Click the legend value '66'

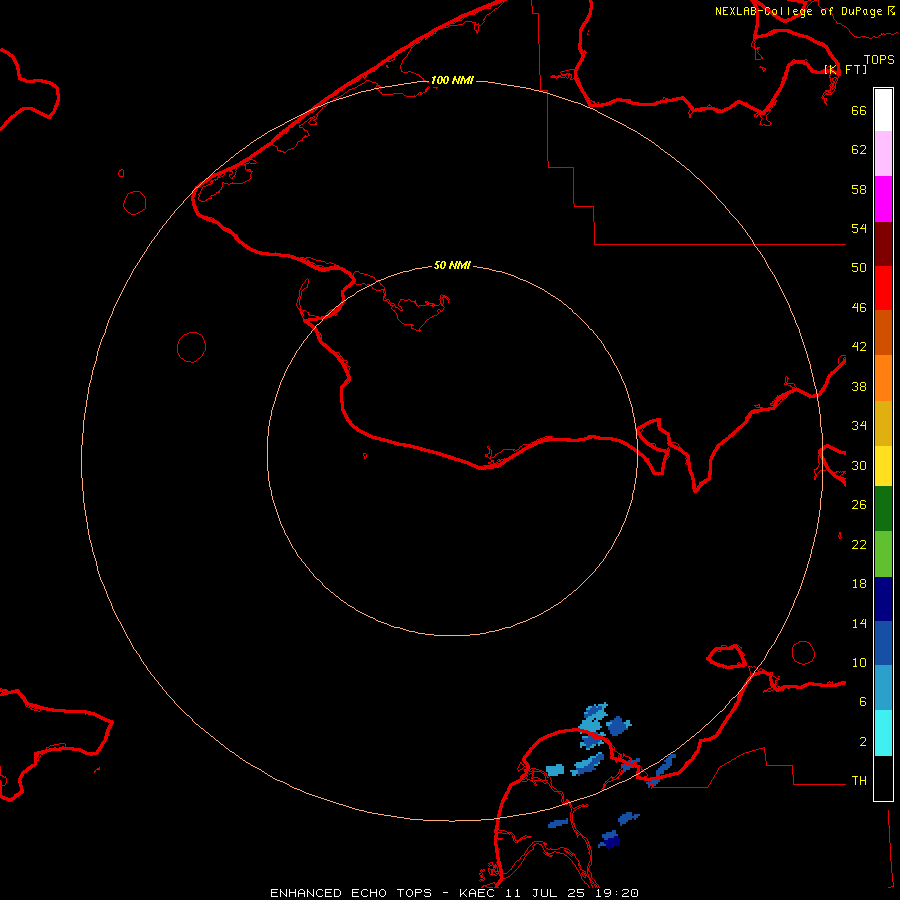pyautogui.click(x=859, y=110)
